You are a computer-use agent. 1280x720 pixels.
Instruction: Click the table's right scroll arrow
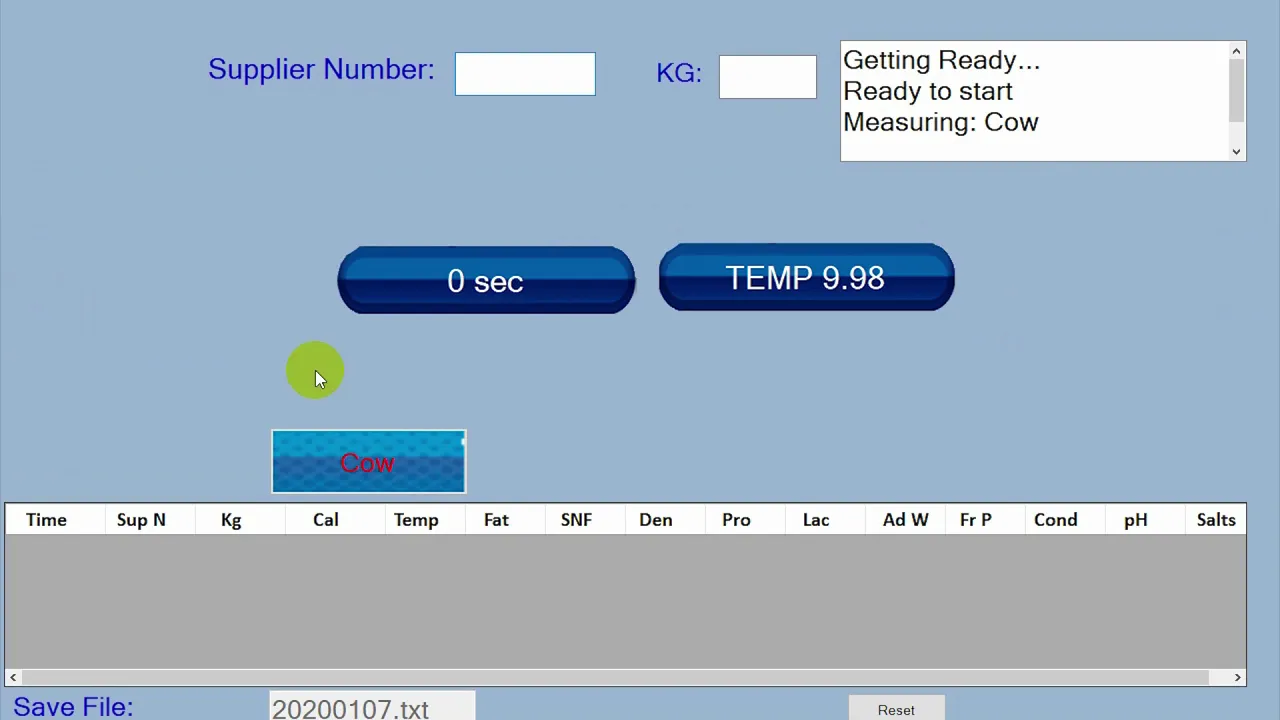1238,677
